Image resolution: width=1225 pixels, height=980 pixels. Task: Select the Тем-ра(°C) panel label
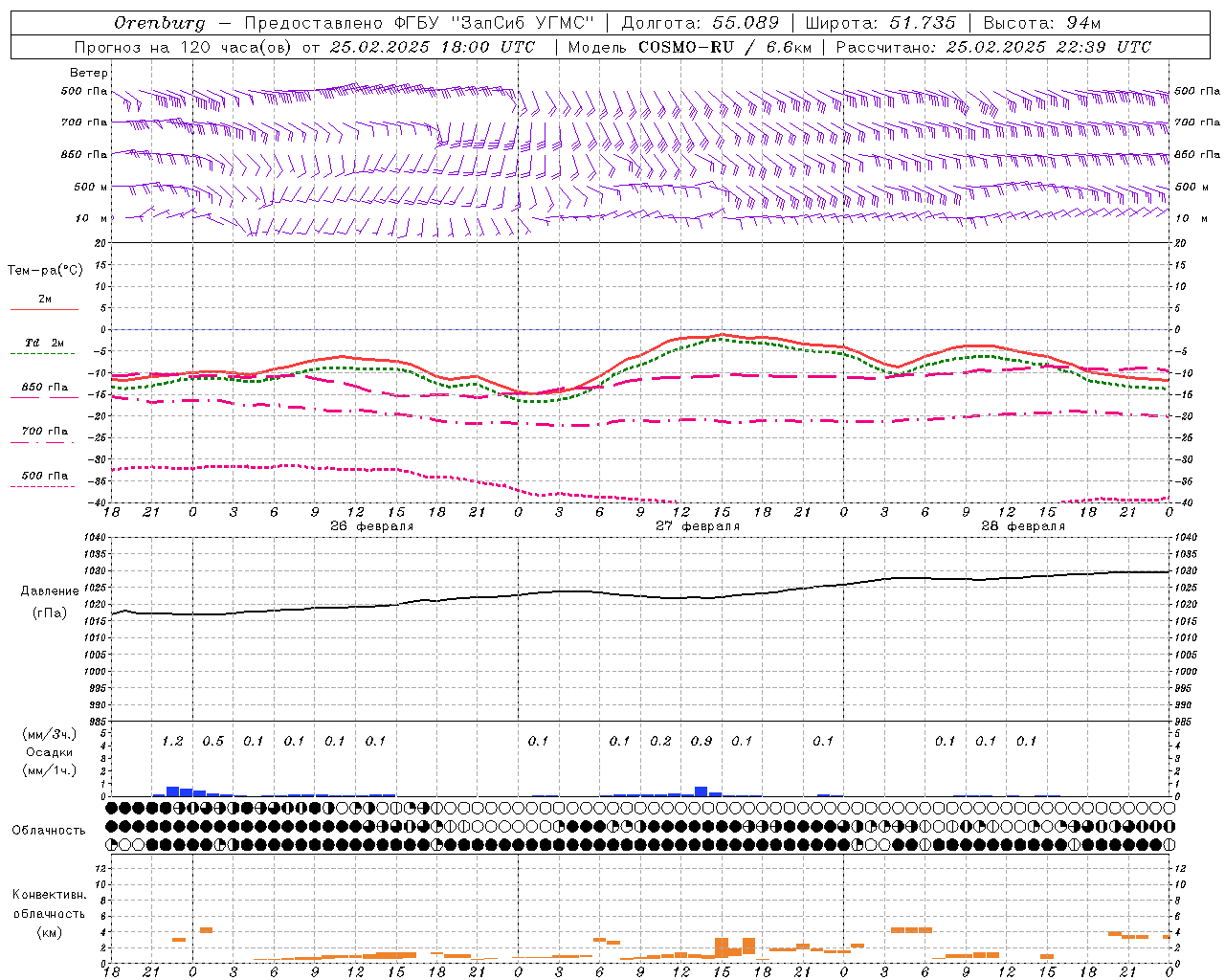click(x=45, y=271)
